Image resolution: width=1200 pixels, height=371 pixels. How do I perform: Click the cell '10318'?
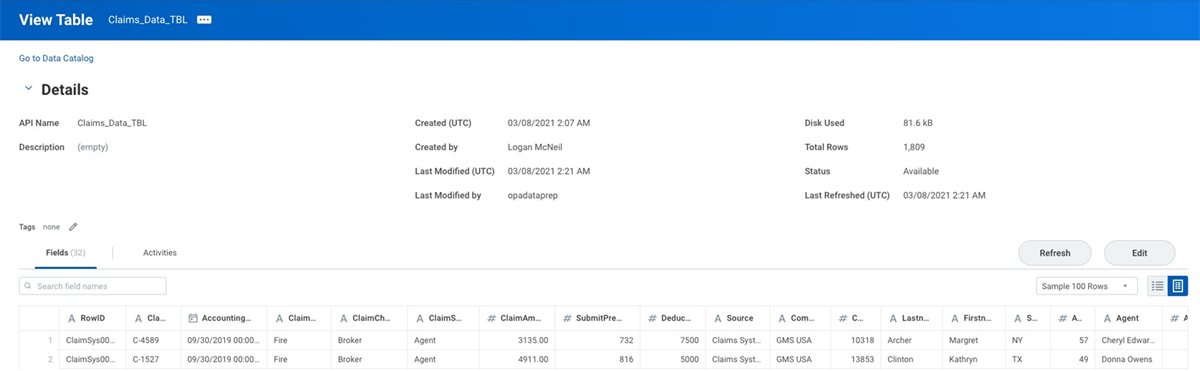pos(862,340)
